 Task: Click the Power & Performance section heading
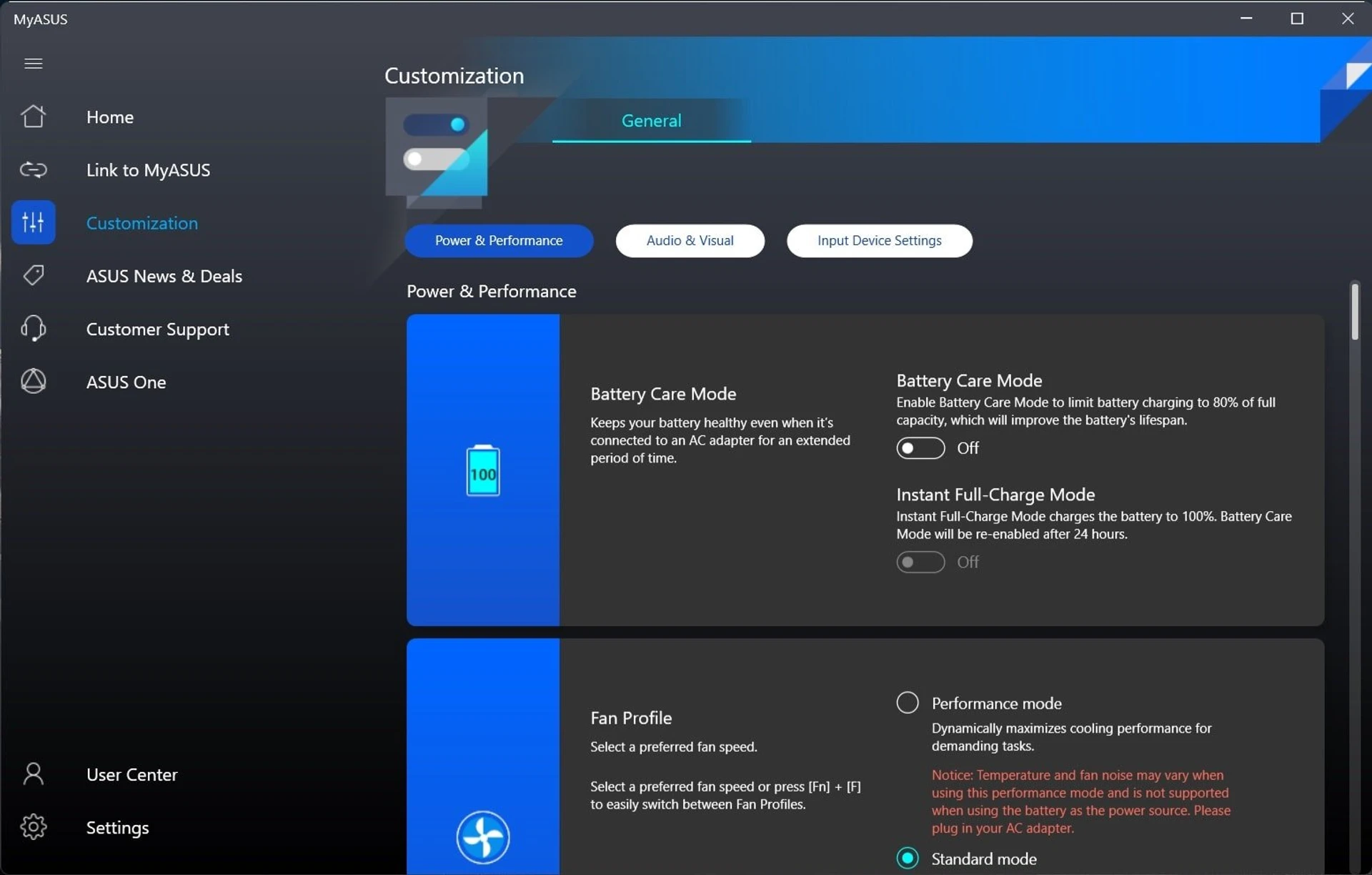[491, 292]
